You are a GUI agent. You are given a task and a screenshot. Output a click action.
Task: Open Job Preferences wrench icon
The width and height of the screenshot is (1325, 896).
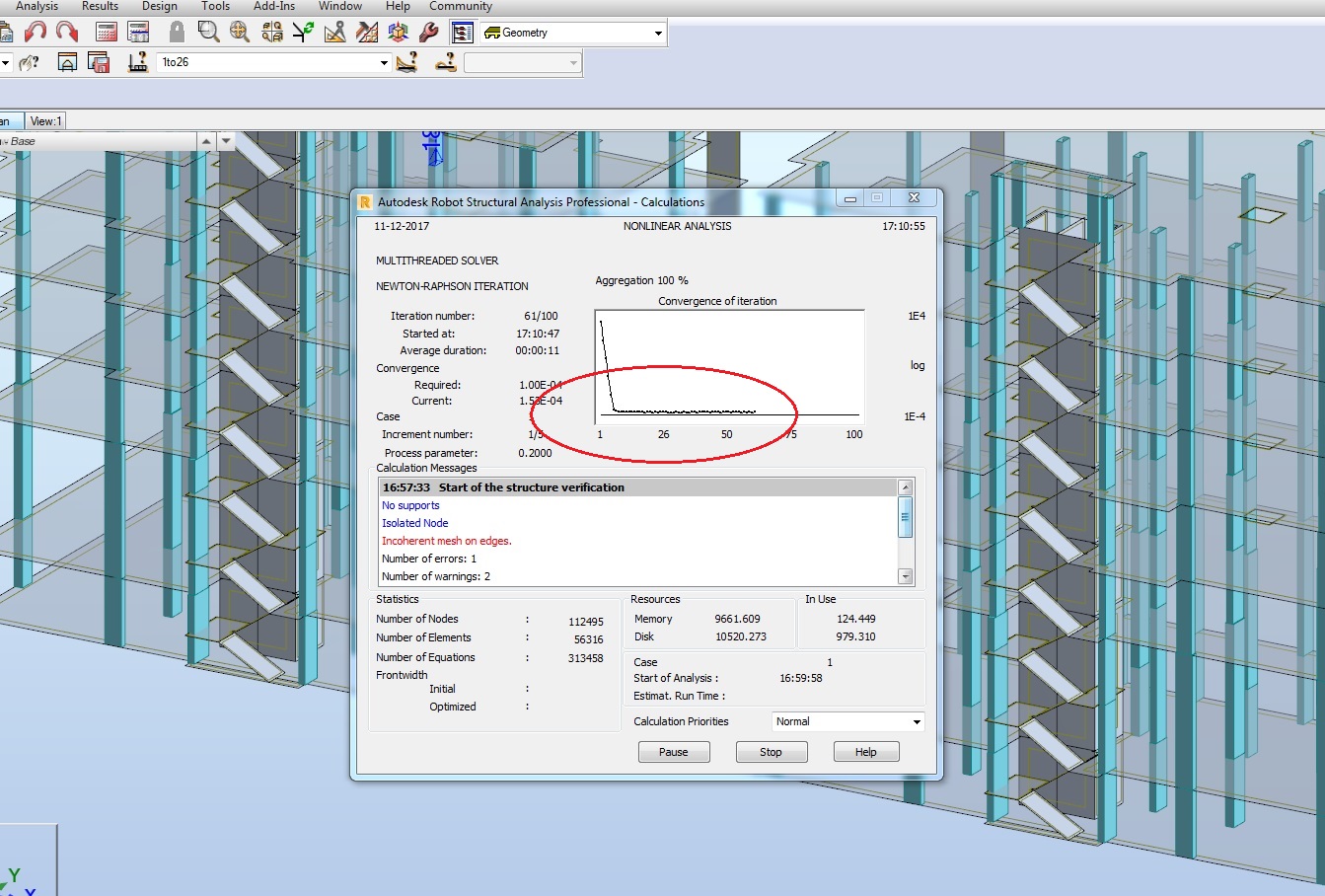pyautogui.click(x=428, y=32)
